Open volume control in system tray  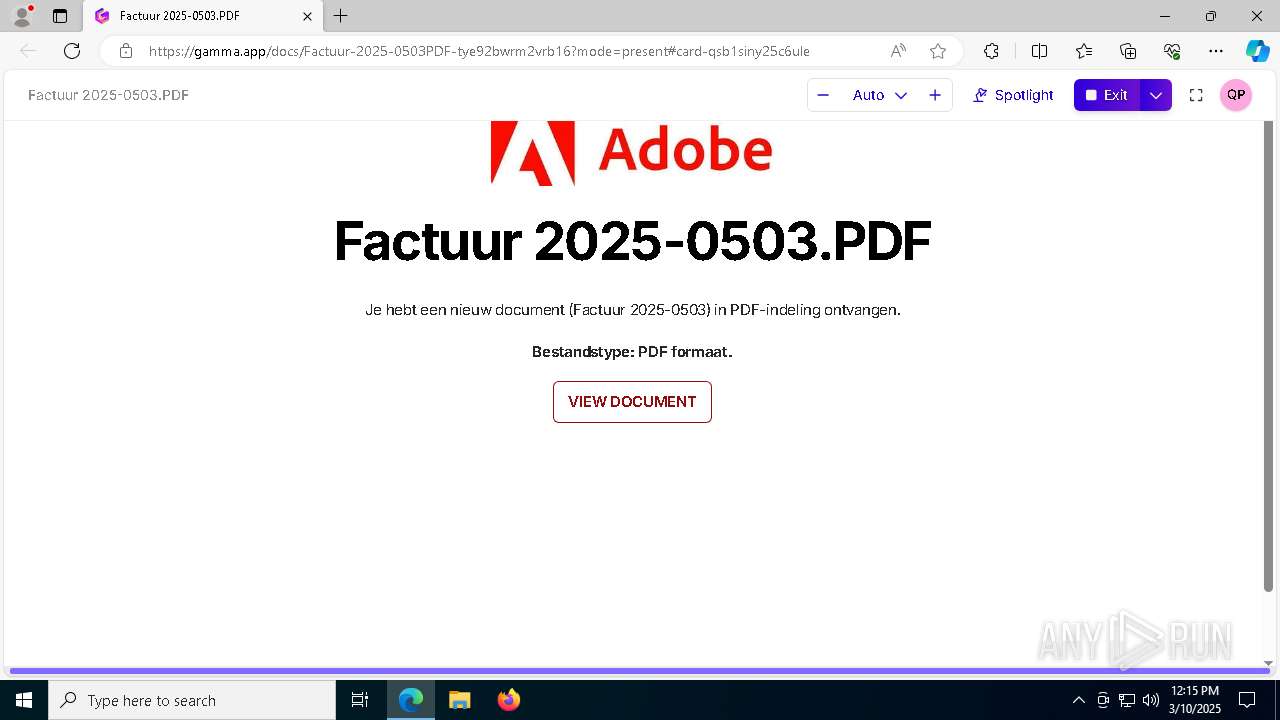(x=1151, y=700)
